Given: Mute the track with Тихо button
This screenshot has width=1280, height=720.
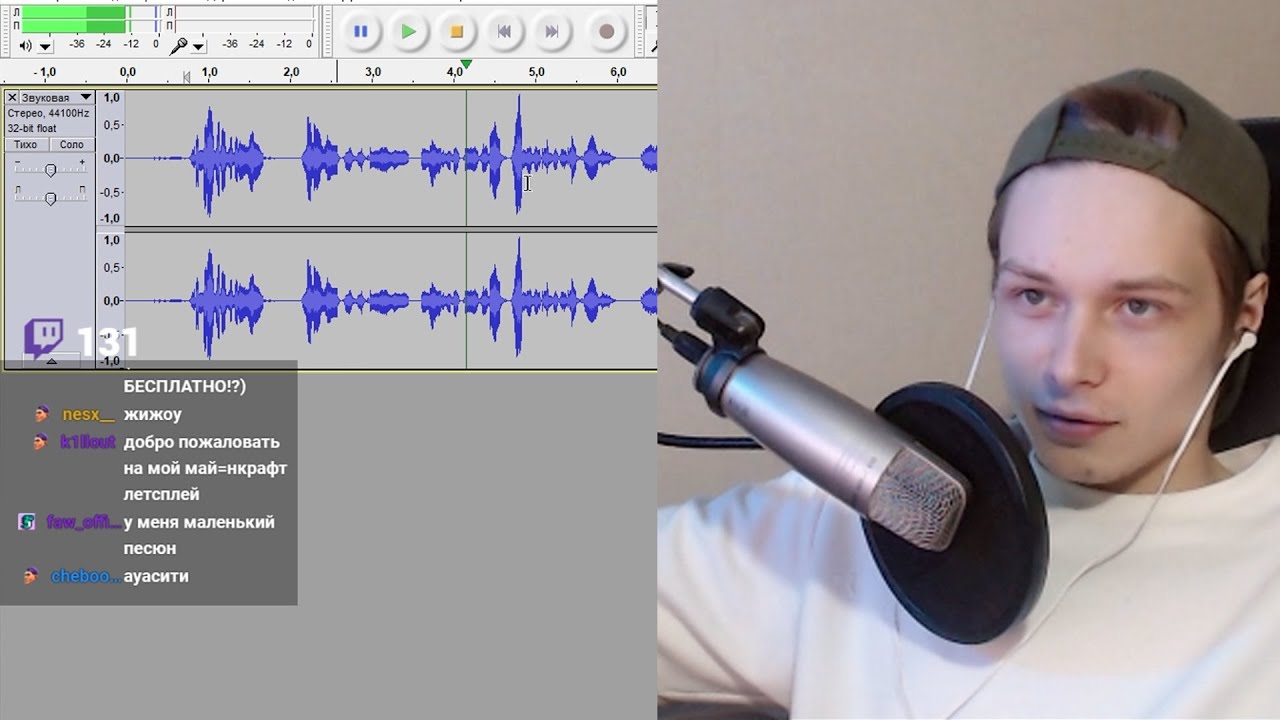Looking at the screenshot, I should pos(25,145).
